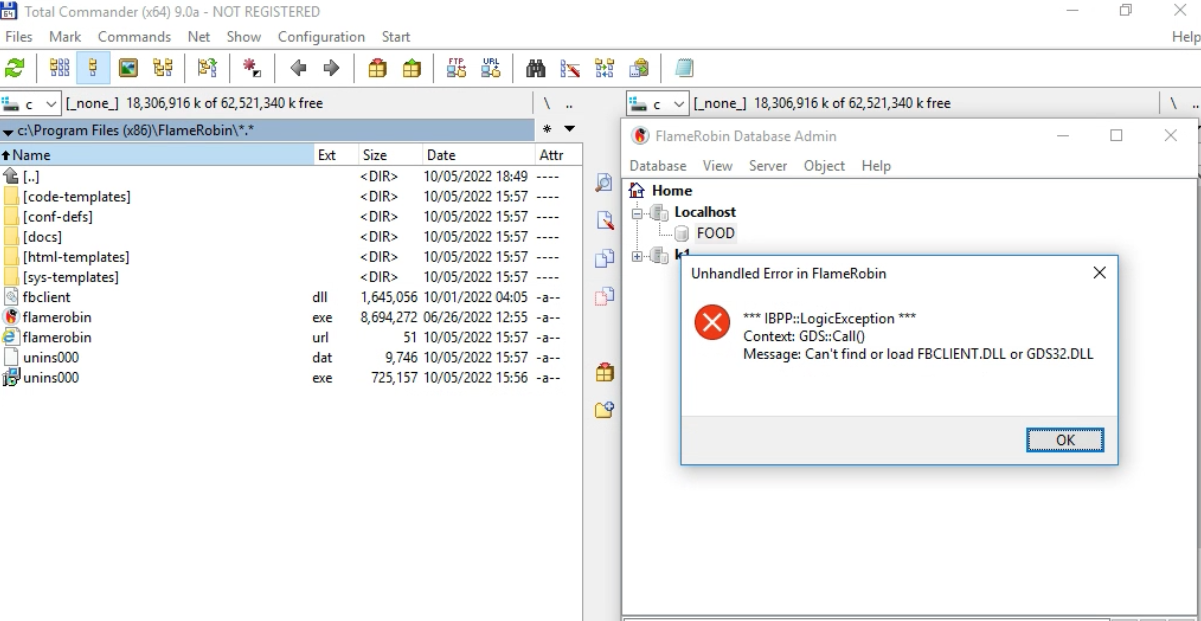Sort the left panel by the Ext column

[x=336, y=155]
